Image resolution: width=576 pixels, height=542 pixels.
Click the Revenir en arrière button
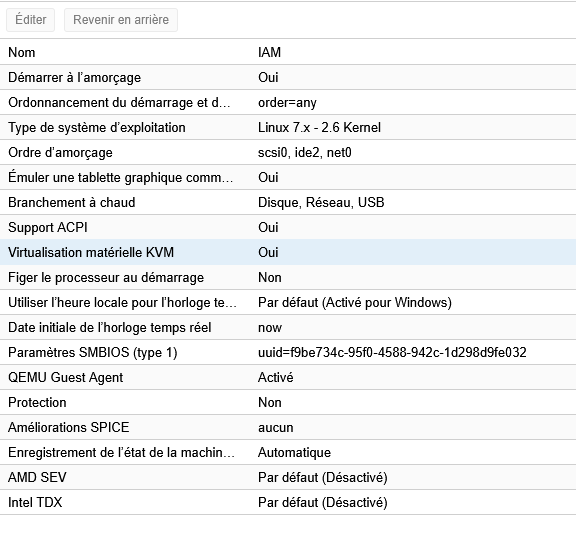coord(121,19)
